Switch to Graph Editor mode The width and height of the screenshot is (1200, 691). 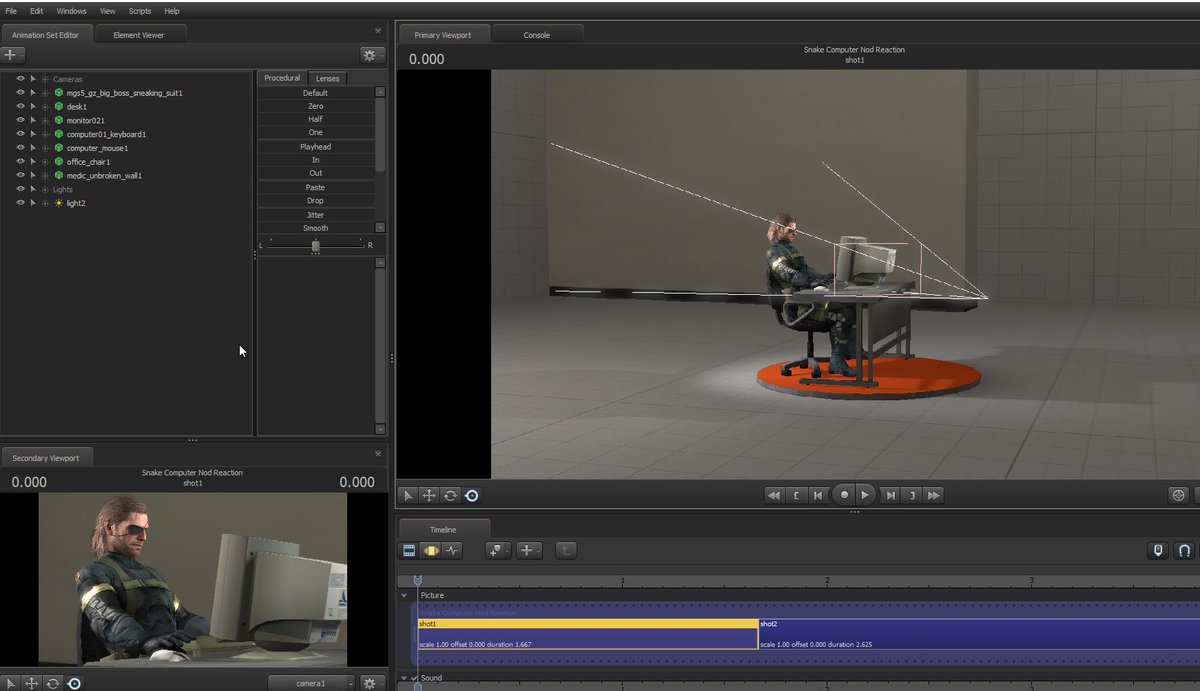click(452, 550)
